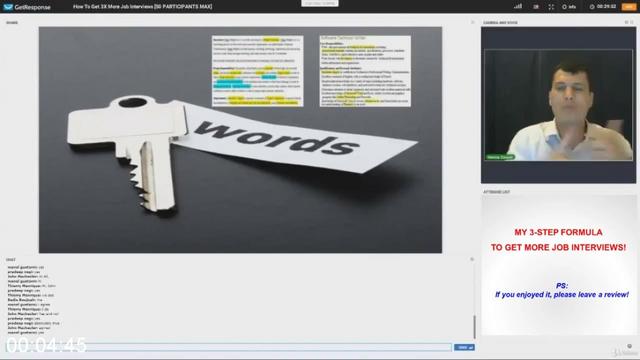Click the shared 'words' key slide
The width and height of the screenshot is (640, 360).
click(240, 140)
